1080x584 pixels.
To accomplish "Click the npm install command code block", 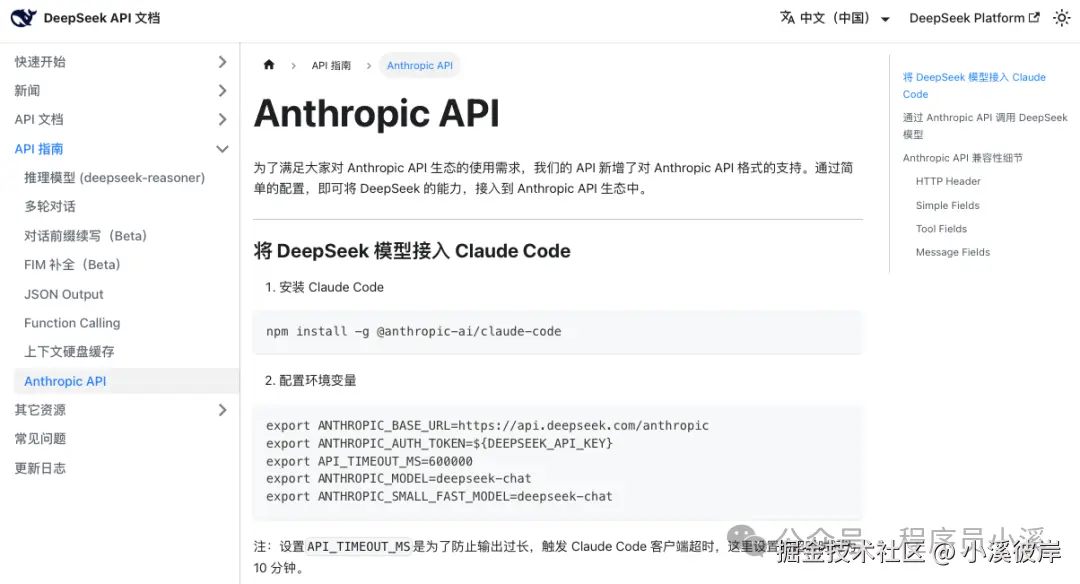I will pos(557,331).
